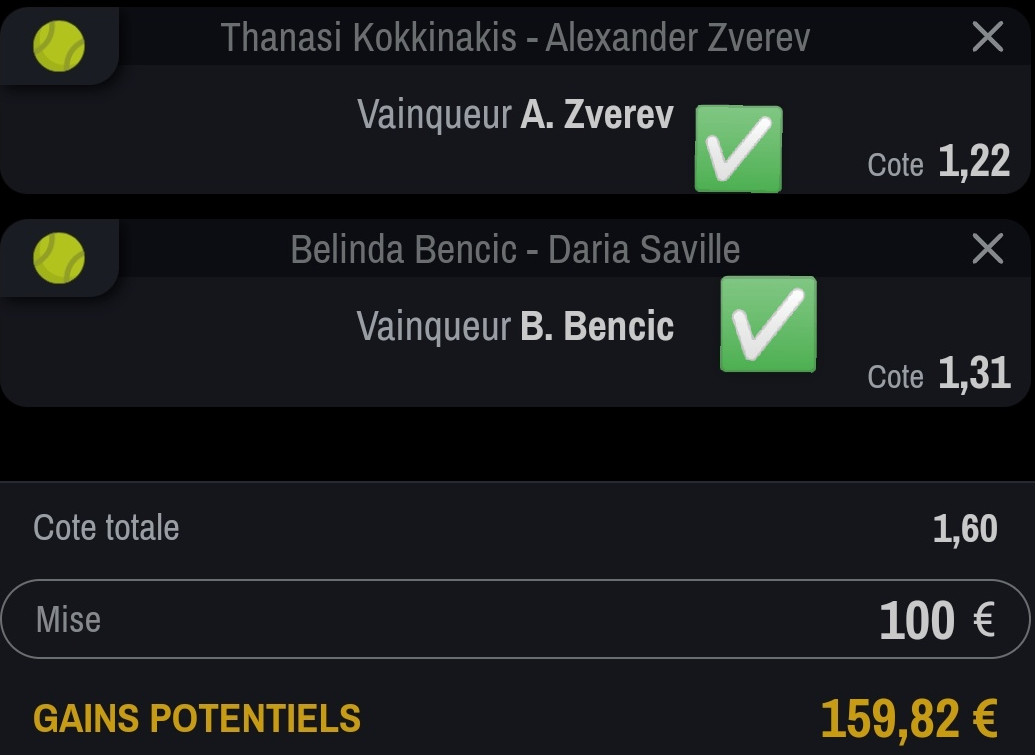
Task: Remove the Bencic - Saville bet with the X
Action: click(x=987, y=248)
